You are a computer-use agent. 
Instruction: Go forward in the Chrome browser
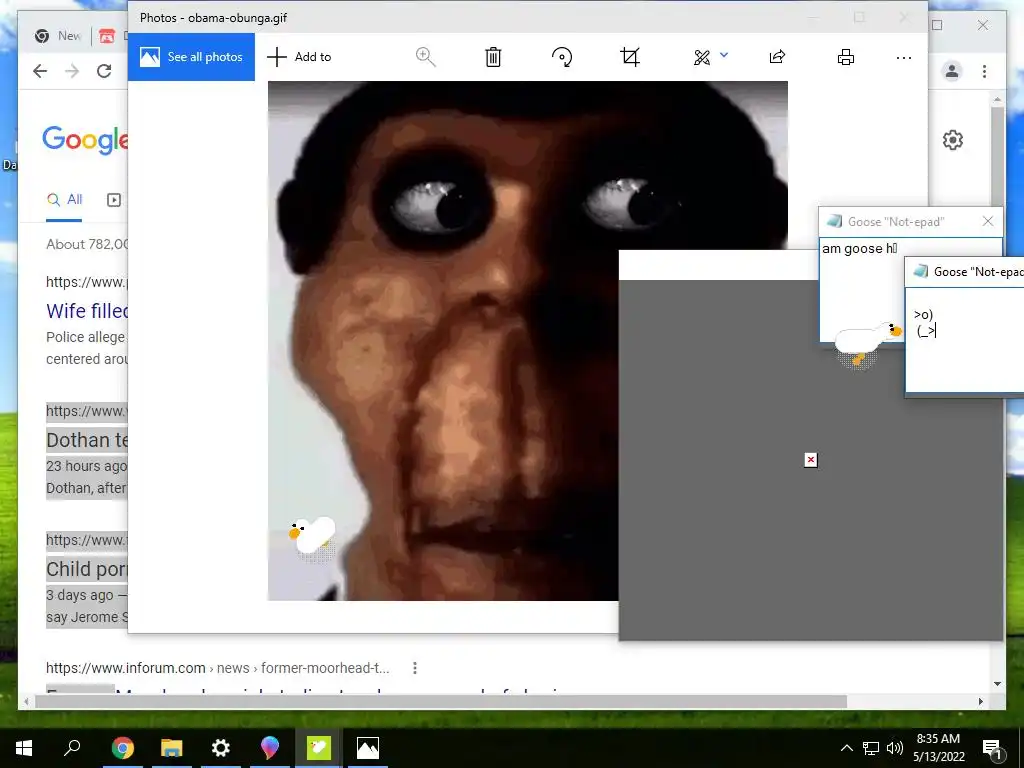[72, 71]
